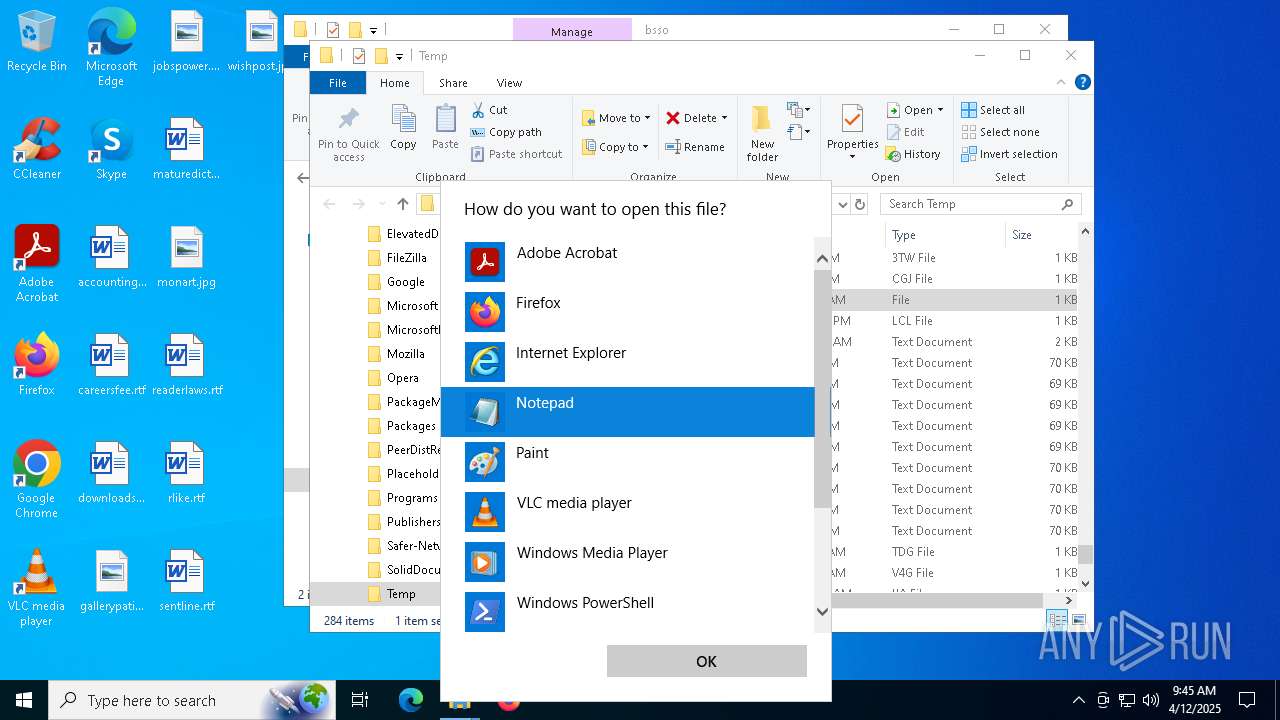Open the File tab in Temp window
This screenshot has height=720, width=1280.
click(x=338, y=83)
